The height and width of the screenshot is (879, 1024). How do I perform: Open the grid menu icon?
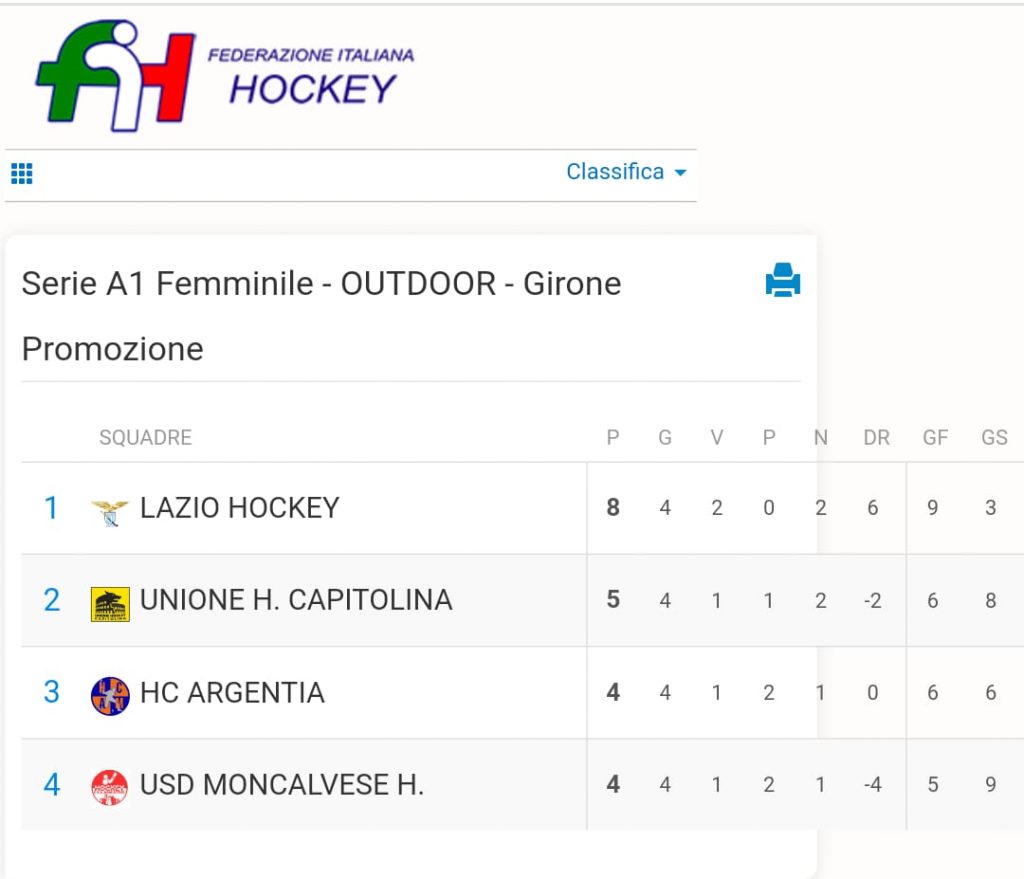coord(22,173)
